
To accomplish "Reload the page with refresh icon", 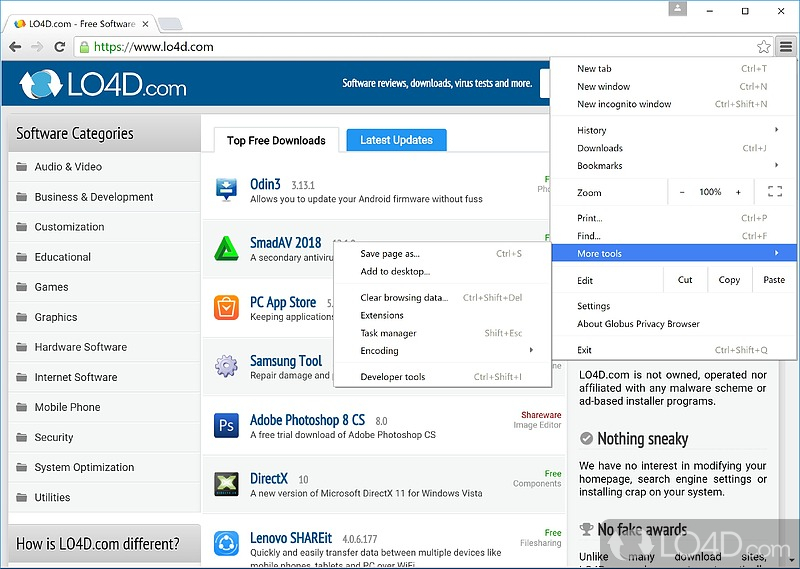I will (60, 47).
